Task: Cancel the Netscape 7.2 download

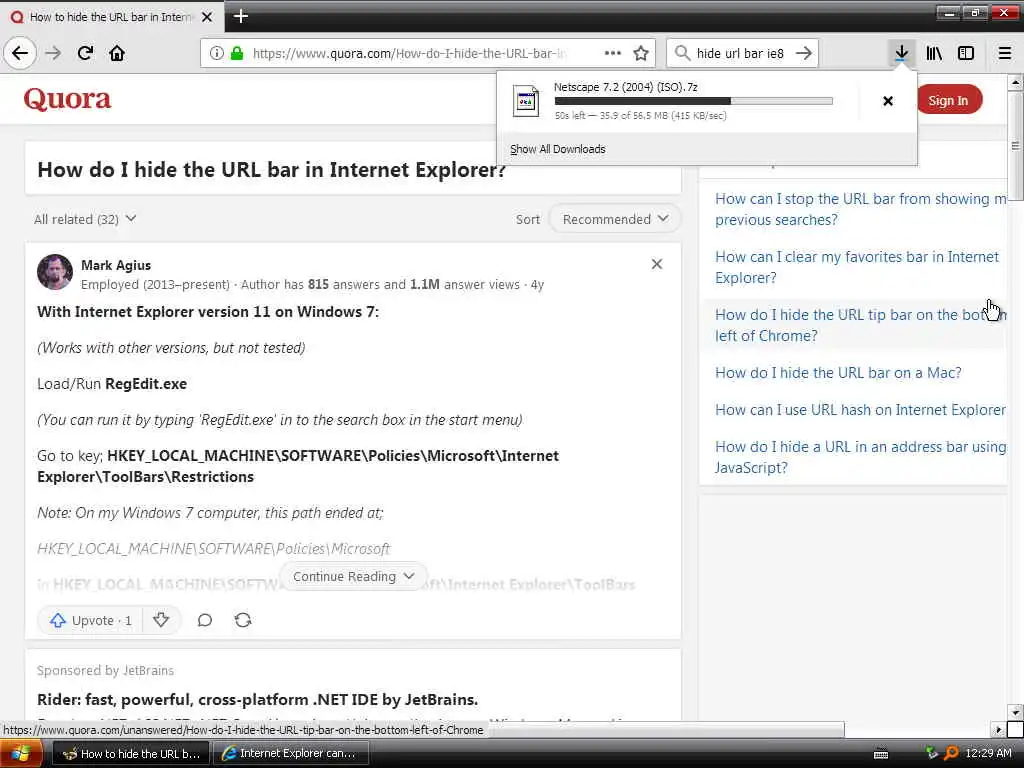Action: pyautogui.click(x=888, y=101)
